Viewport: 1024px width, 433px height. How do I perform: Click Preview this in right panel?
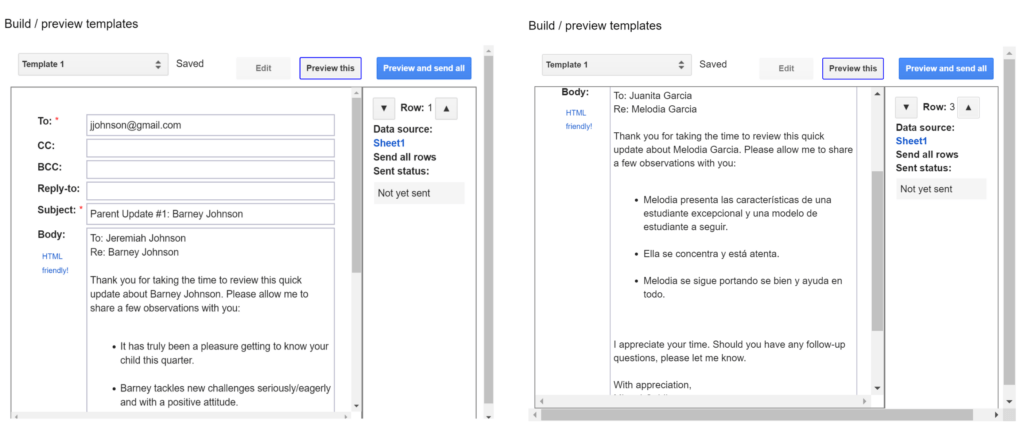[x=853, y=68]
